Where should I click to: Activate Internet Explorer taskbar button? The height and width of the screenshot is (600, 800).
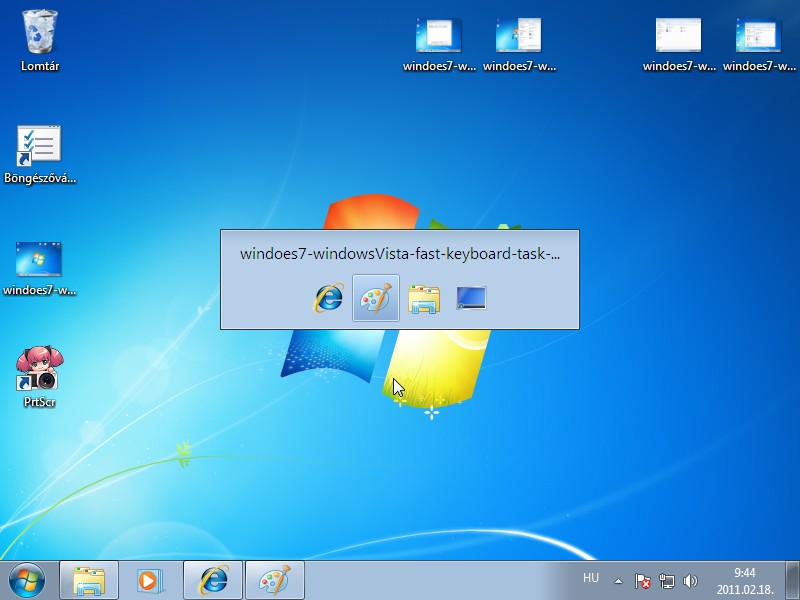(x=213, y=581)
